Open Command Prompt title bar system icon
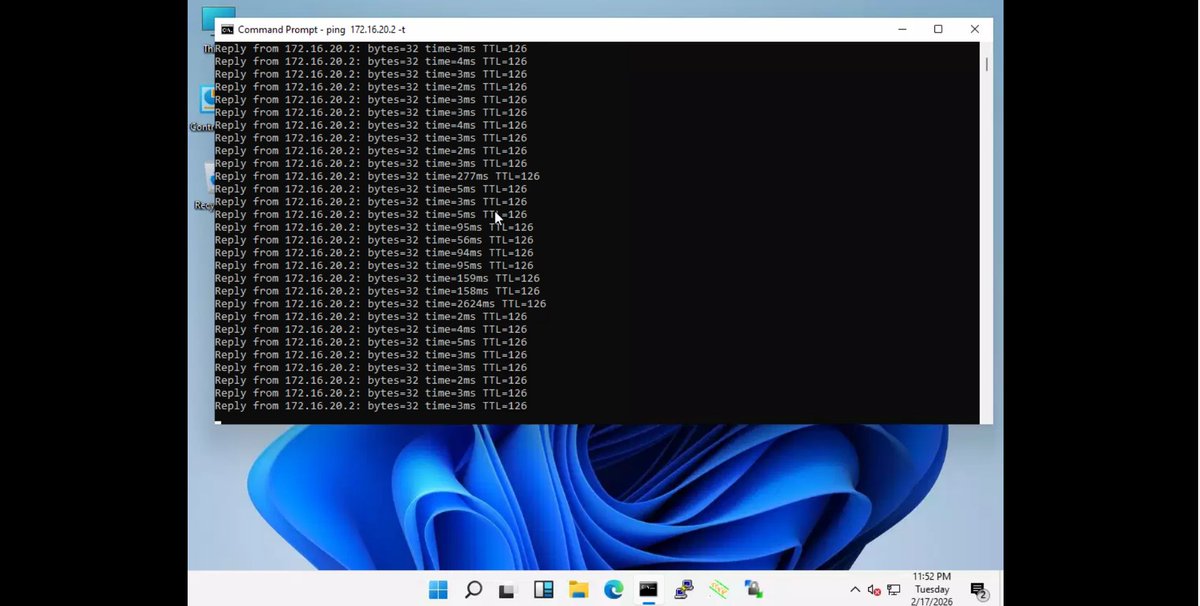Viewport: 1200px width, 606px height. 227,29
